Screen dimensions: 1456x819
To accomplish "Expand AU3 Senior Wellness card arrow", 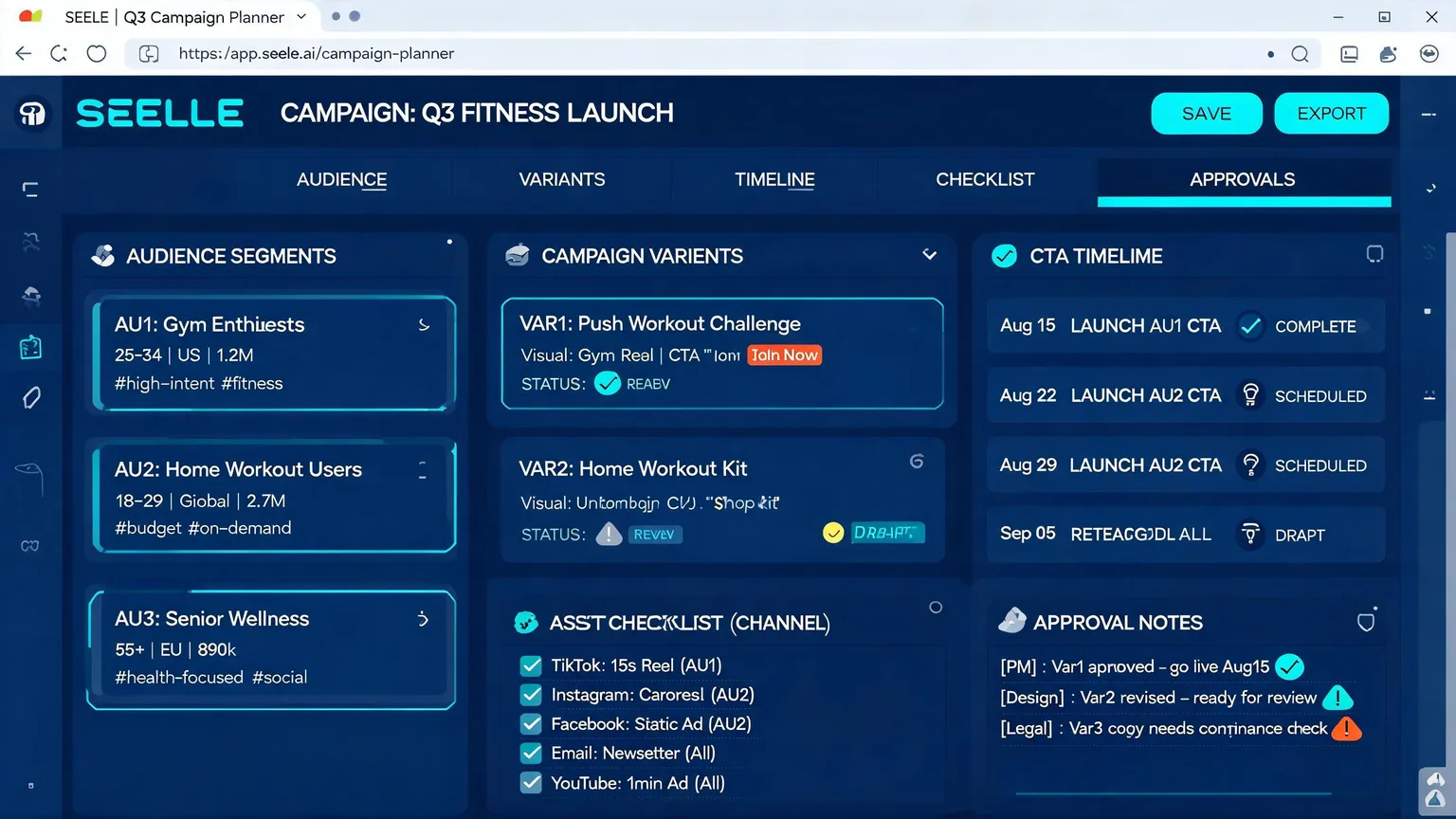I will pyautogui.click(x=423, y=619).
